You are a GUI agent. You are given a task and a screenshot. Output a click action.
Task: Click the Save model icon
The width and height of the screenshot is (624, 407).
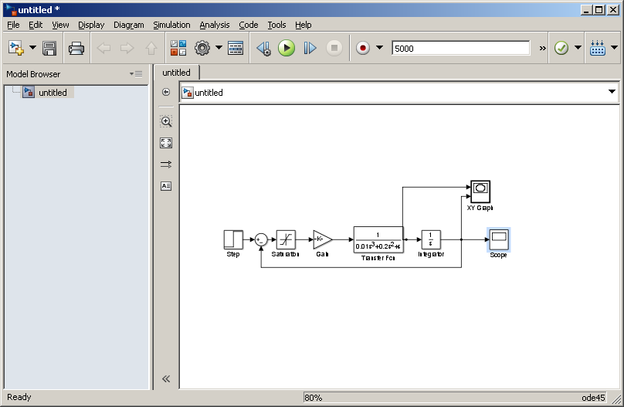tap(49, 48)
